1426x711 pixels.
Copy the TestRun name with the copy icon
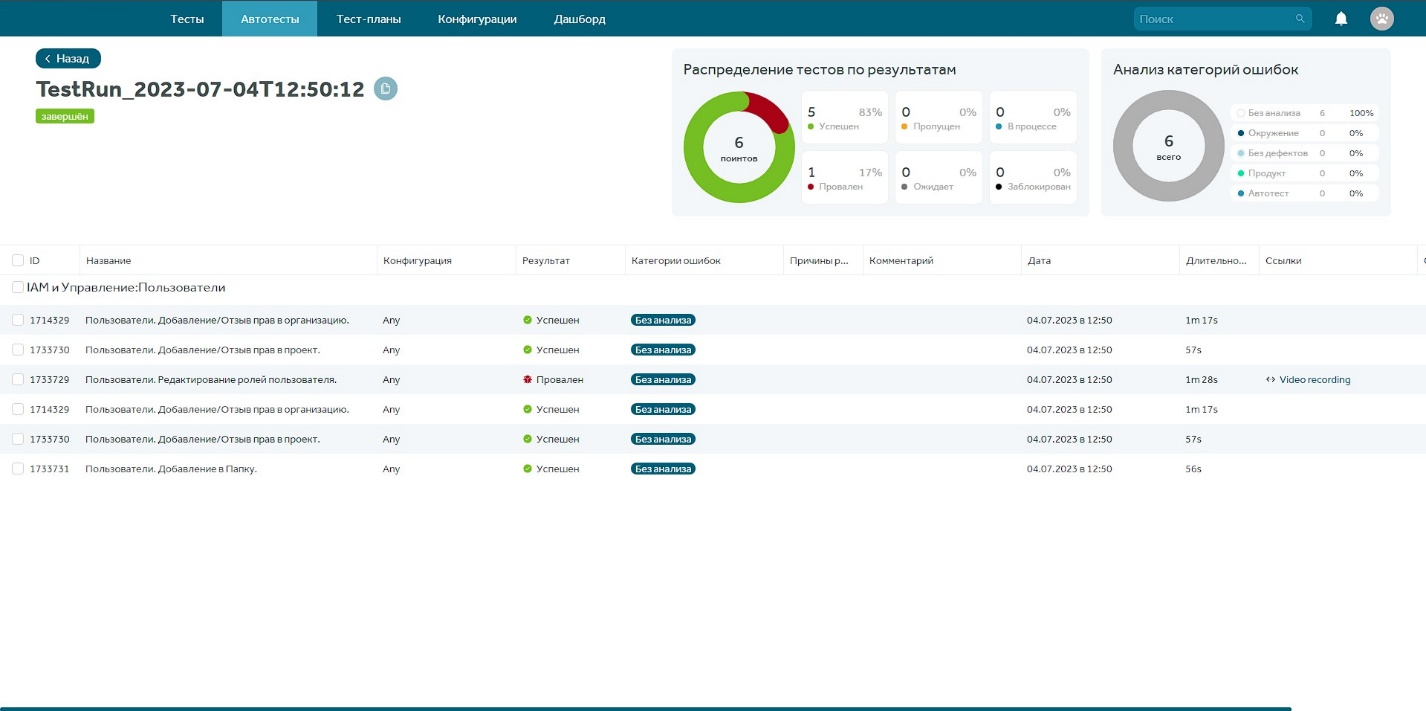(385, 89)
